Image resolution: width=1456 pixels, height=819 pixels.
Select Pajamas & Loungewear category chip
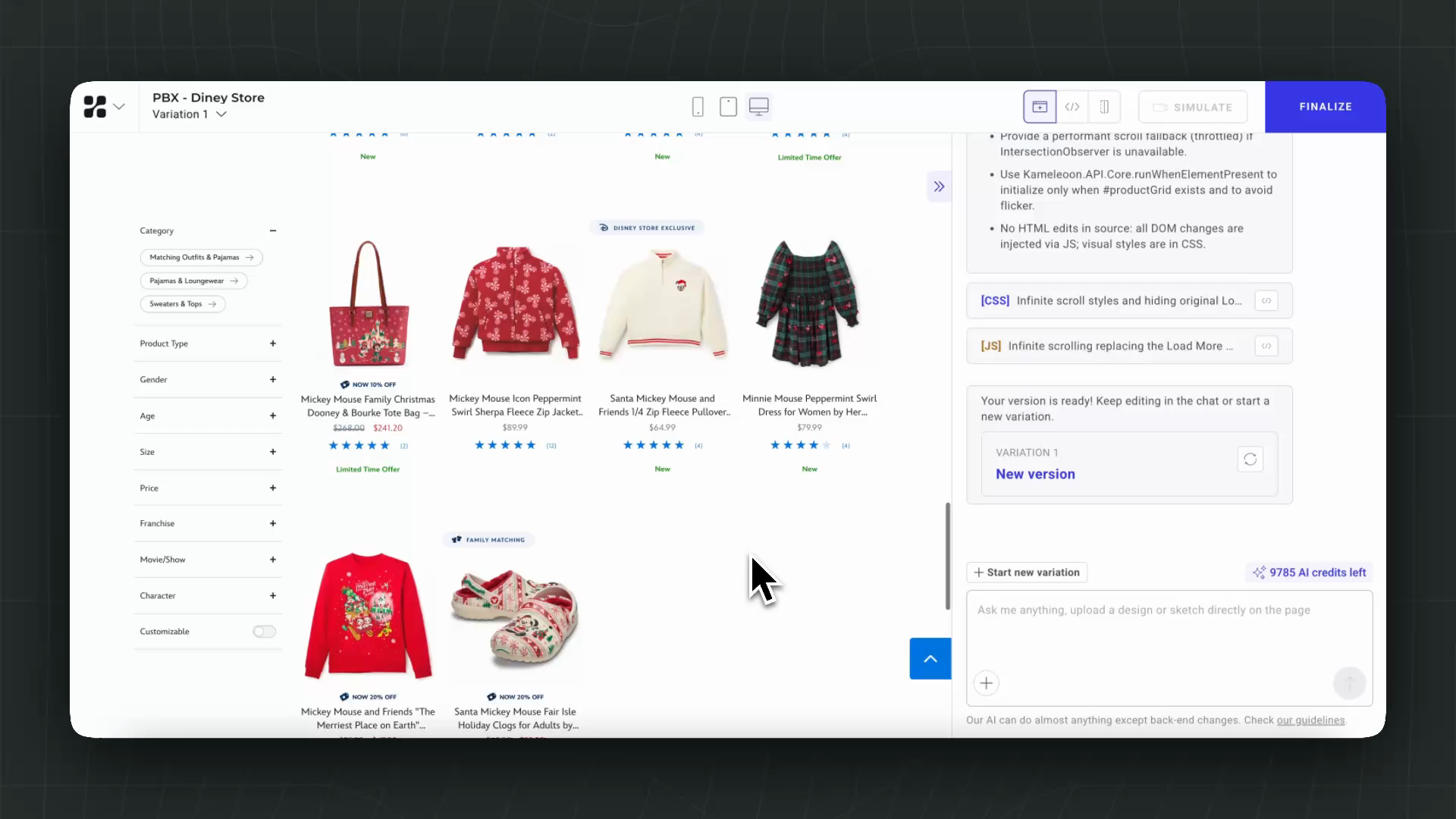pos(193,281)
